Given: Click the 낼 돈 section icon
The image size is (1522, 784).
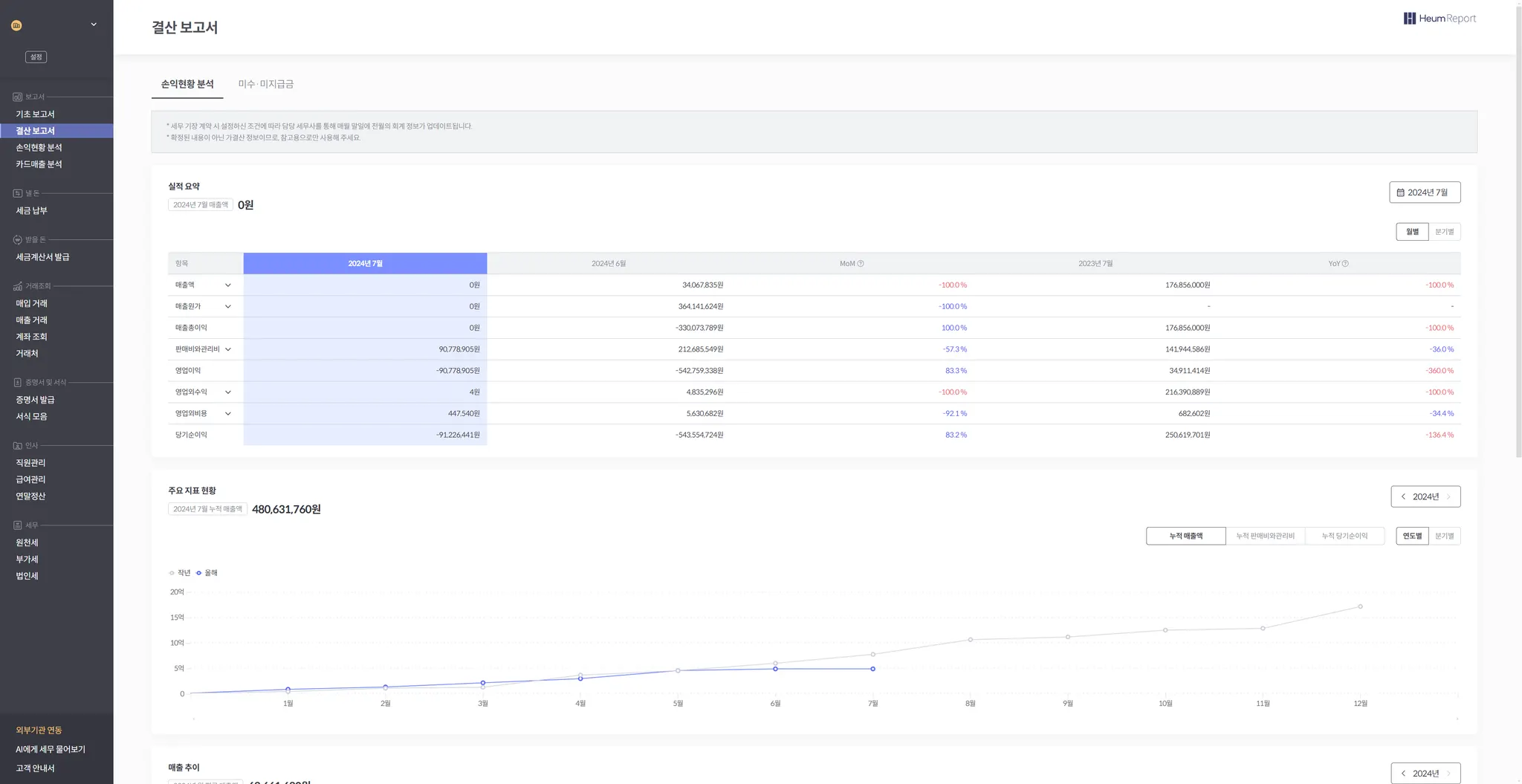Looking at the screenshot, I should 17,193.
